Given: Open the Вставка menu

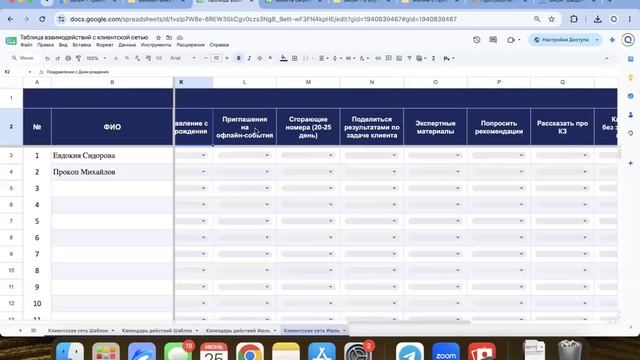Looking at the screenshot, I should 82,45.
